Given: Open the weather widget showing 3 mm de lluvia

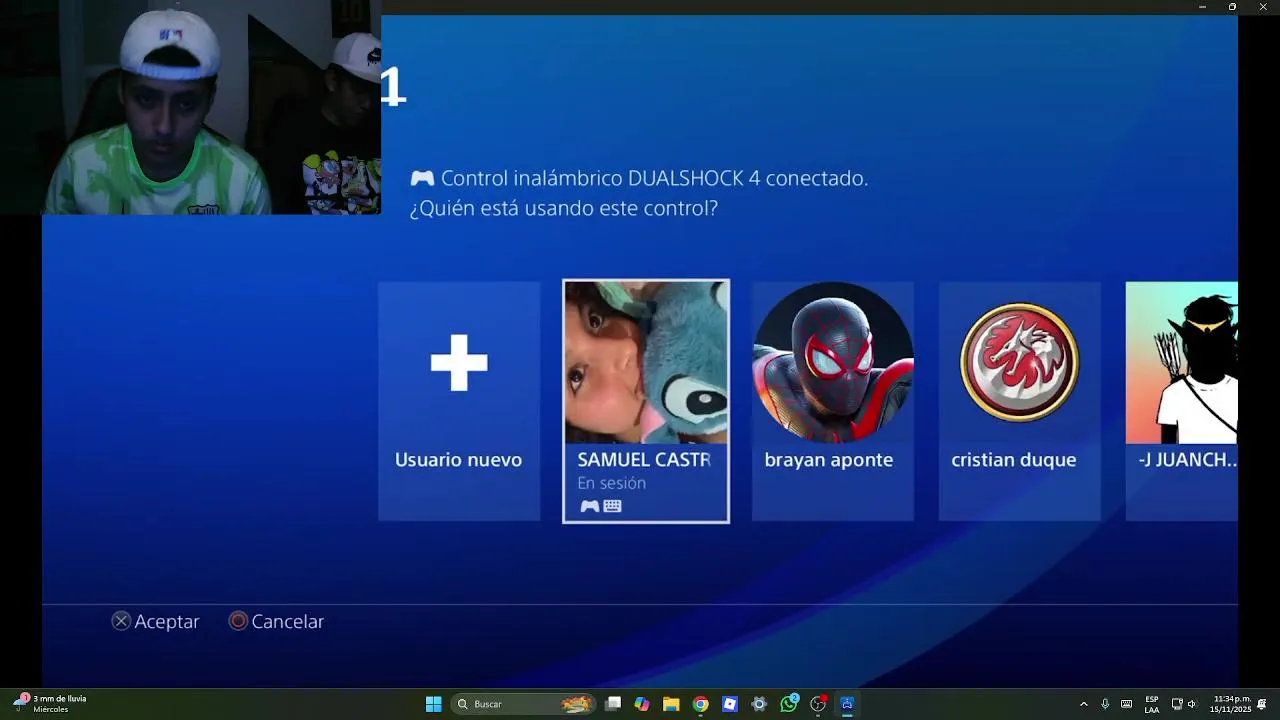Looking at the screenshot, I should 50,704.
